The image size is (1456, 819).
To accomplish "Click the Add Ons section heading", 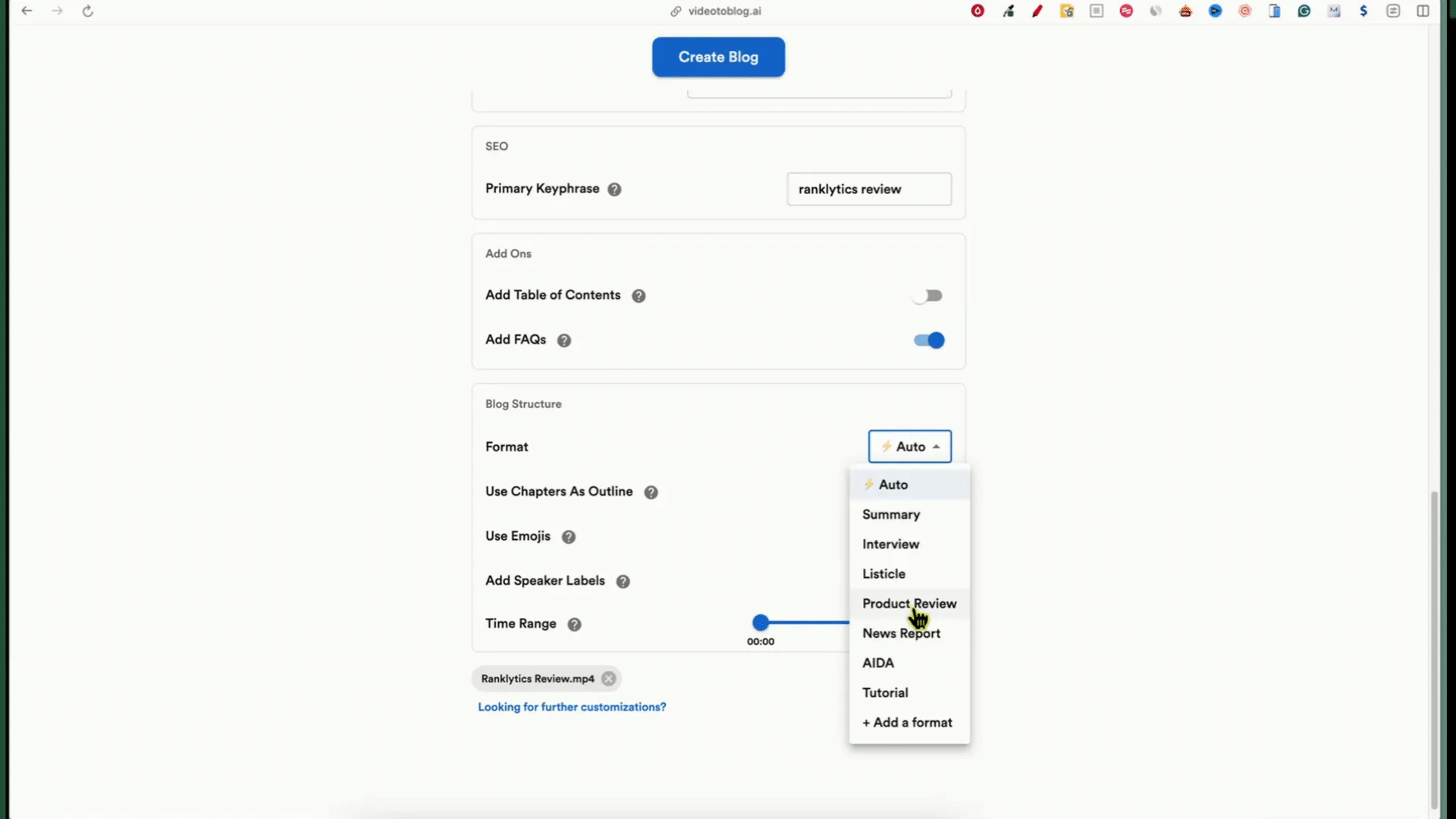I will 508,254.
